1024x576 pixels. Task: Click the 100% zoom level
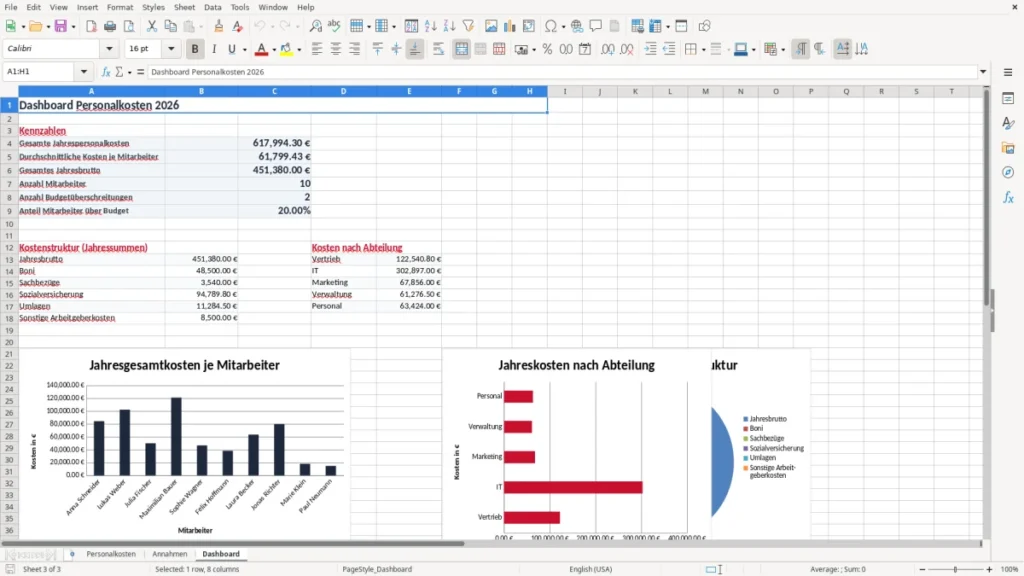tap(1010, 569)
